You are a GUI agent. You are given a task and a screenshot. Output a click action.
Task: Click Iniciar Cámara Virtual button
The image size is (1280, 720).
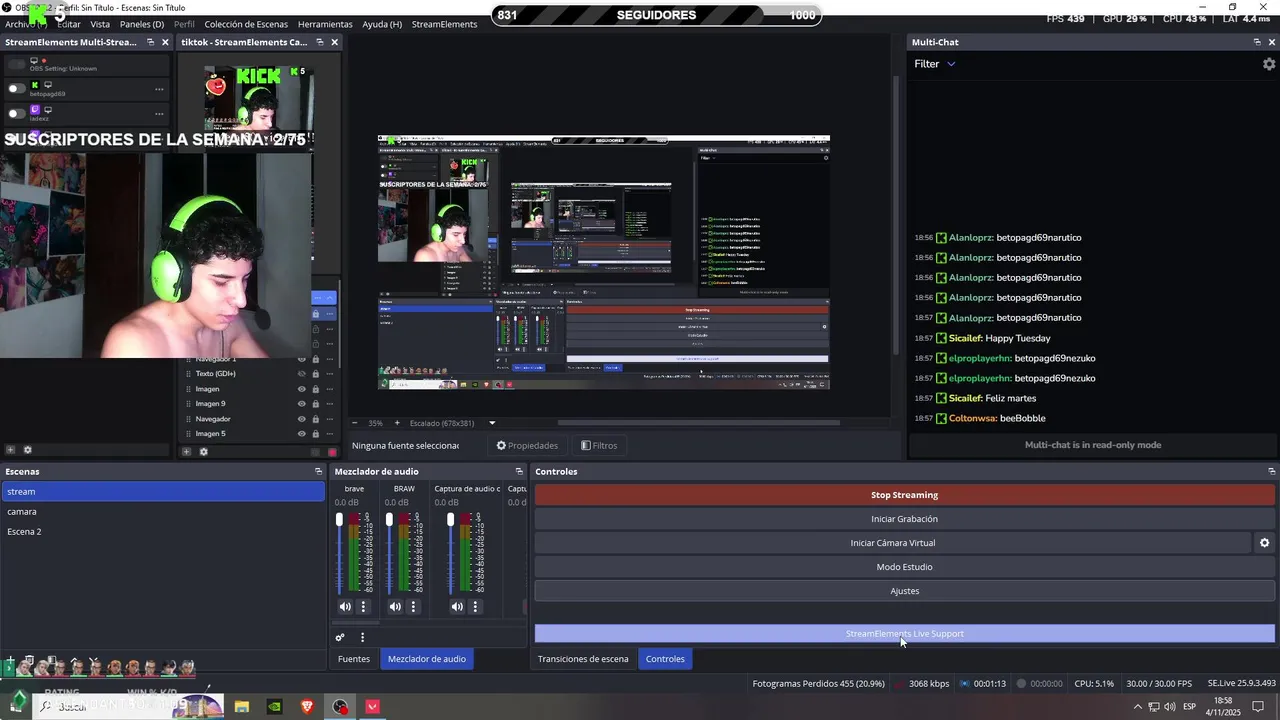click(893, 543)
